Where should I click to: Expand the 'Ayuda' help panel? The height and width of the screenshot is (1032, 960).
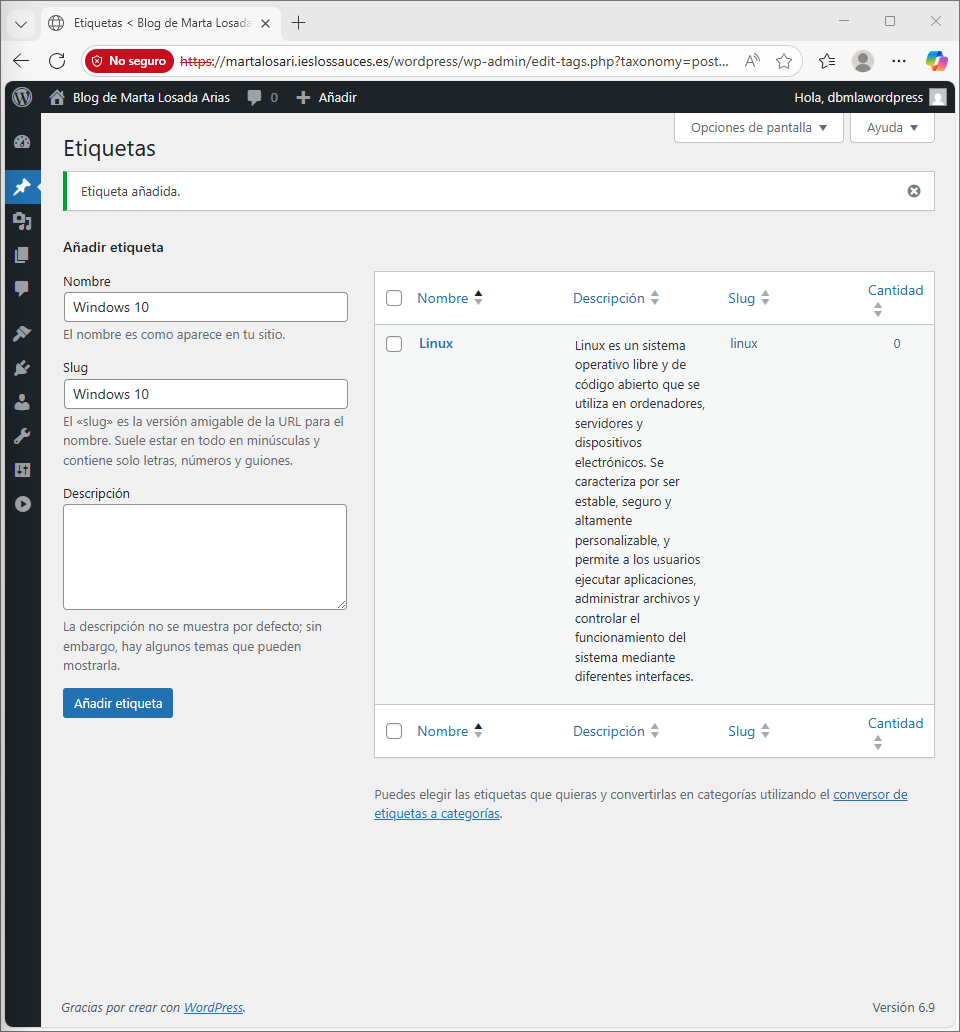891,128
